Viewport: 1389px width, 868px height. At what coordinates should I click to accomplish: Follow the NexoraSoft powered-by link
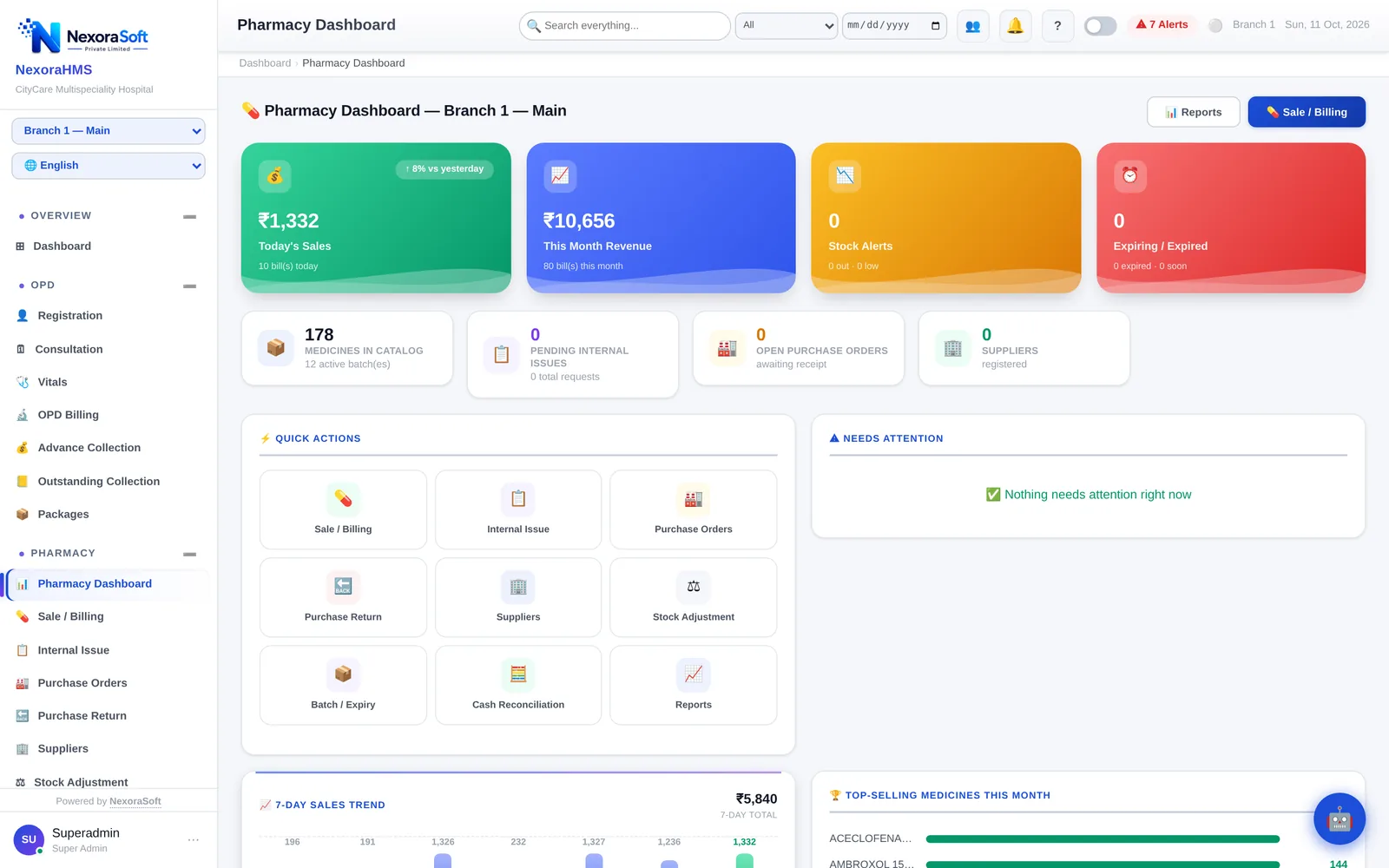(135, 801)
